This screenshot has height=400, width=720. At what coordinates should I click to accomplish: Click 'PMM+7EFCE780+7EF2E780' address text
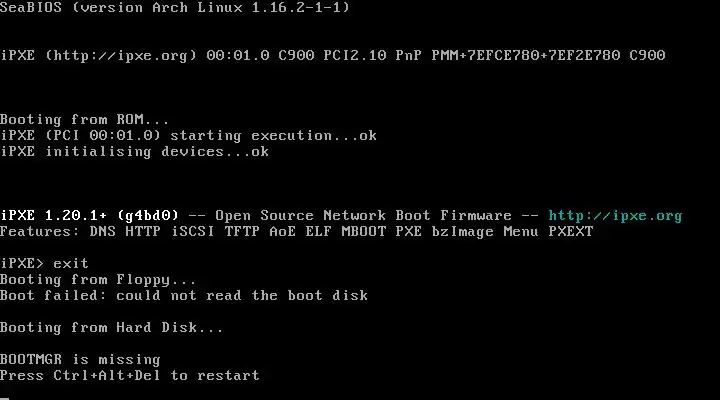(526, 56)
